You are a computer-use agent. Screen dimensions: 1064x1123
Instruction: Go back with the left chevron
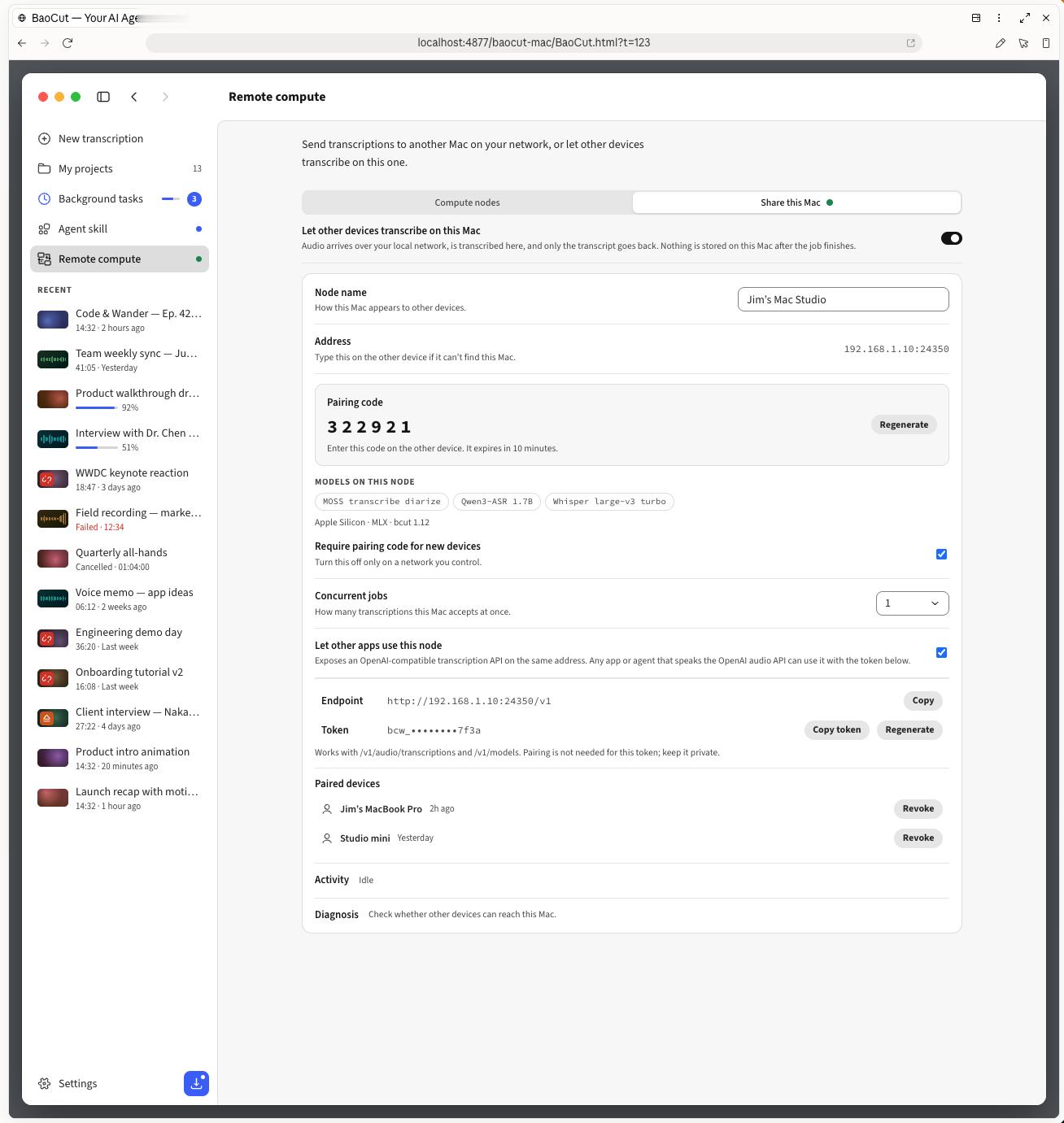tap(134, 97)
